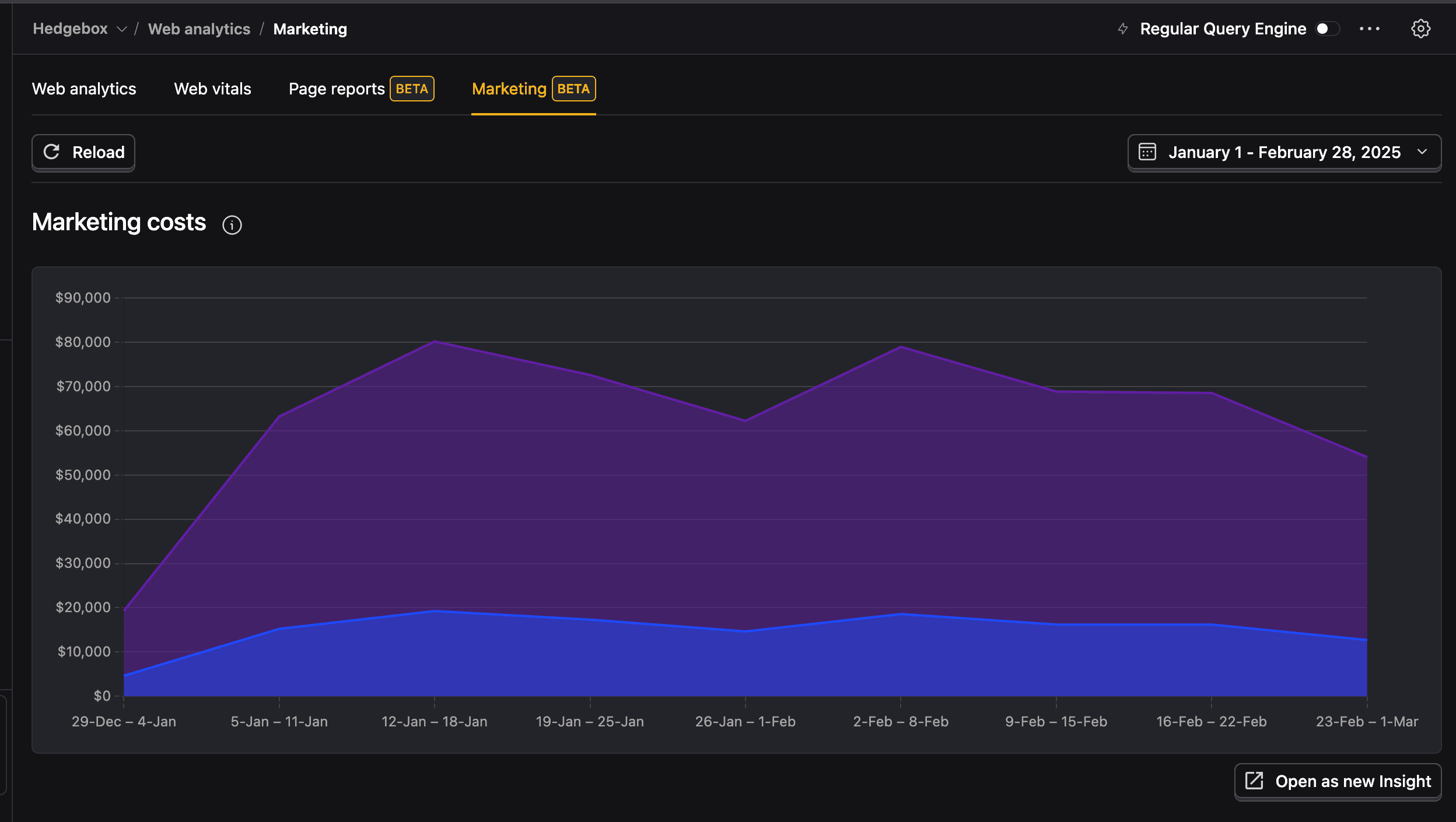Click the $20,000 y-axis label
The width and height of the screenshot is (1456, 822).
click(83, 607)
